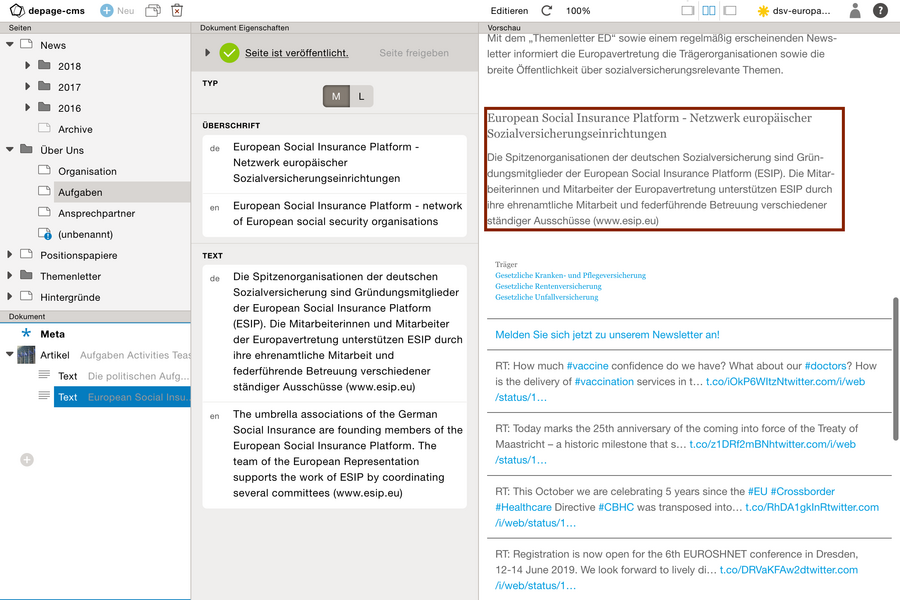Open the Editieren menu
This screenshot has width=900, height=600.
pyautogui.click(x=509, y=11)
